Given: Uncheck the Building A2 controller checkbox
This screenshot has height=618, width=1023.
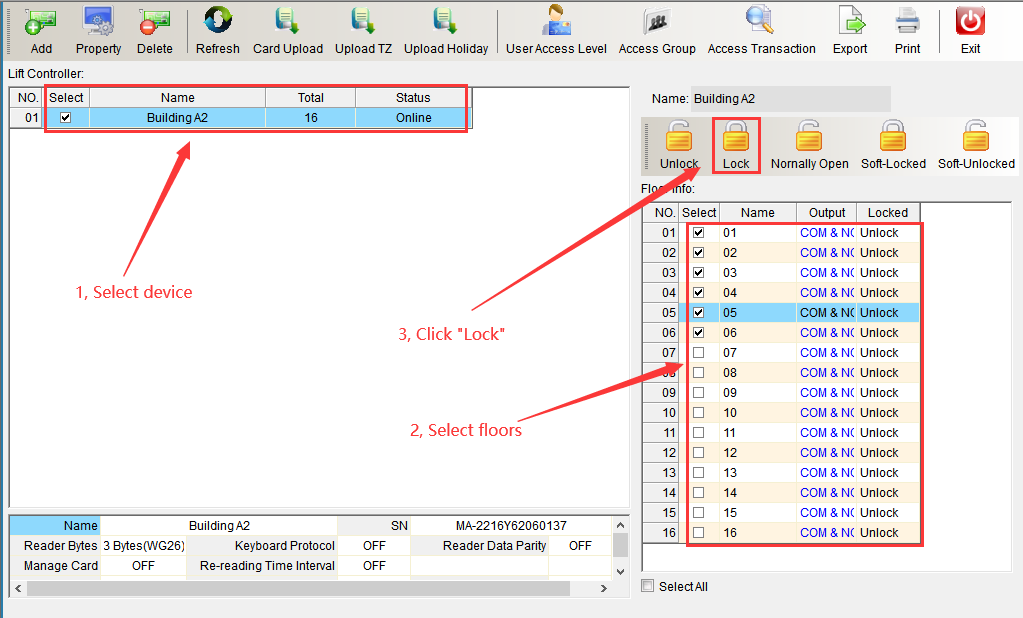Looking at the screenshot, I should [x=65, y=118].
